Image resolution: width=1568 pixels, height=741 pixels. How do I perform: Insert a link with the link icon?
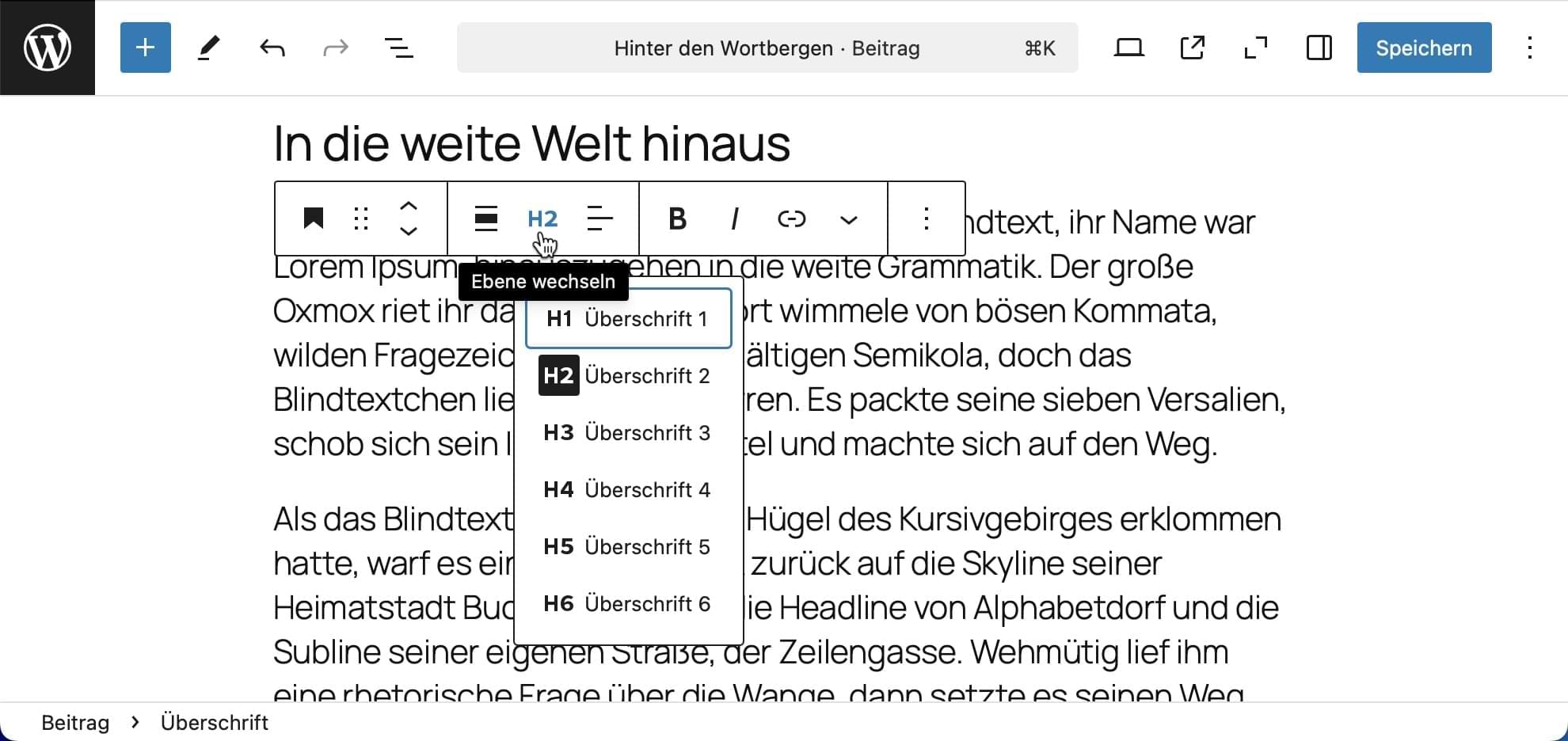click(791, 218)
